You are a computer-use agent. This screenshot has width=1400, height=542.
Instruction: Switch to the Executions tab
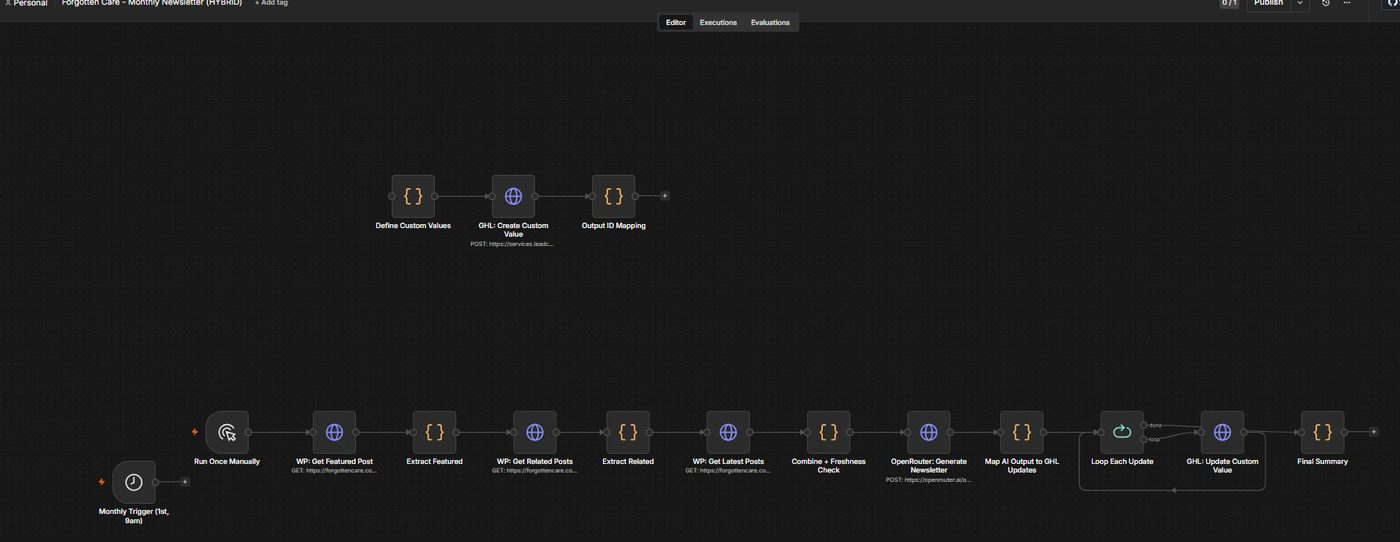718,22
